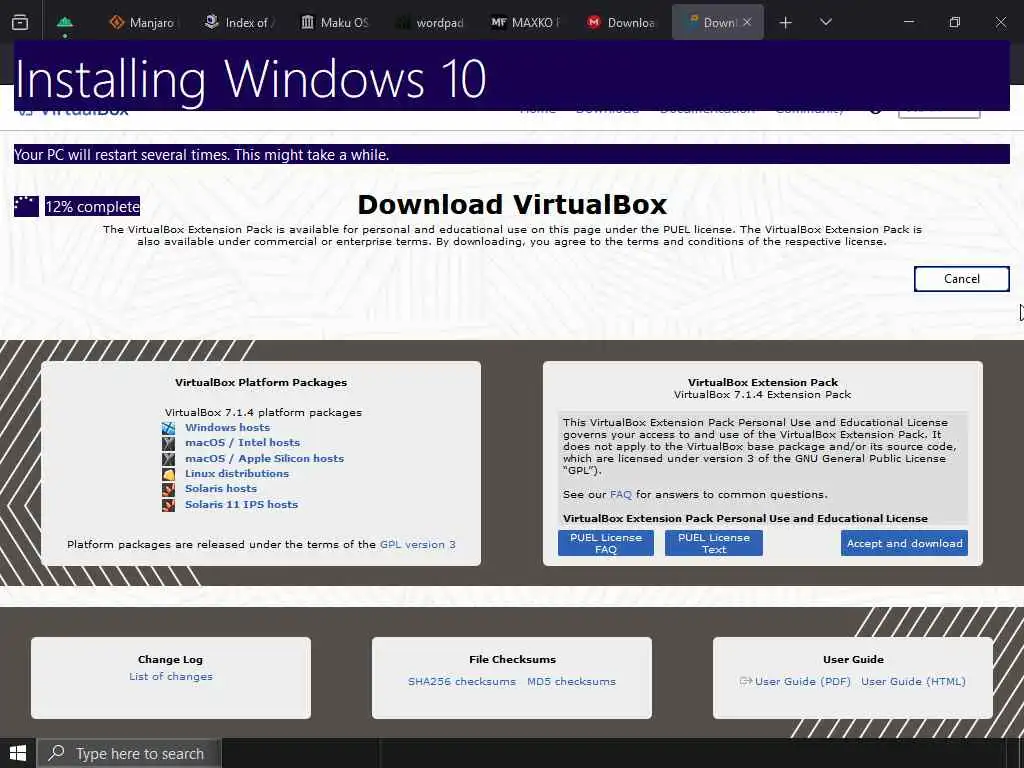Open the GPL version 3 link
The height and width of the screenshot is (768, 1024).
pyautogui.click(x=417, y=545)
